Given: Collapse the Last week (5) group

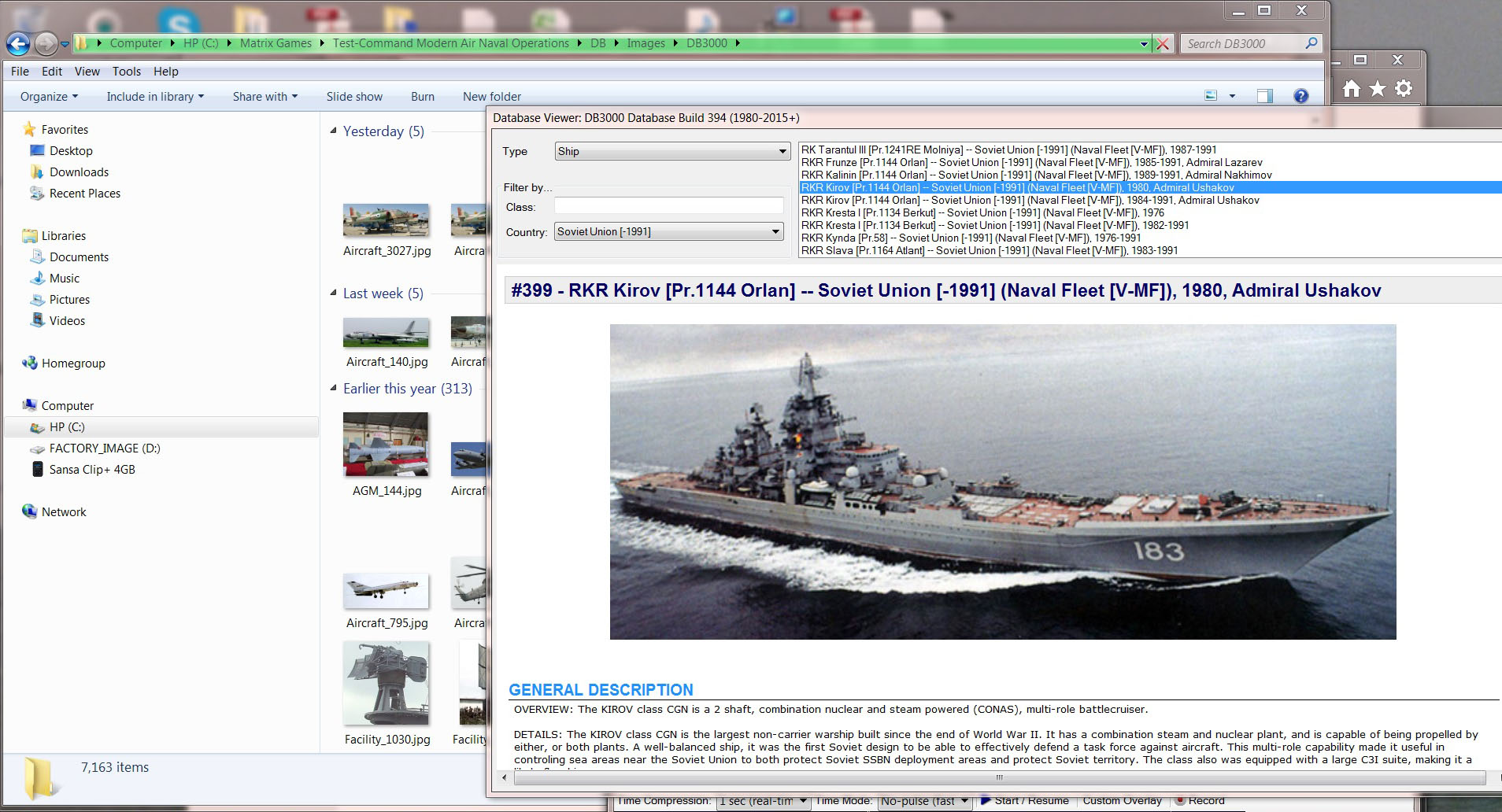Looking at the screenshot, I should [x=334, y=293].
